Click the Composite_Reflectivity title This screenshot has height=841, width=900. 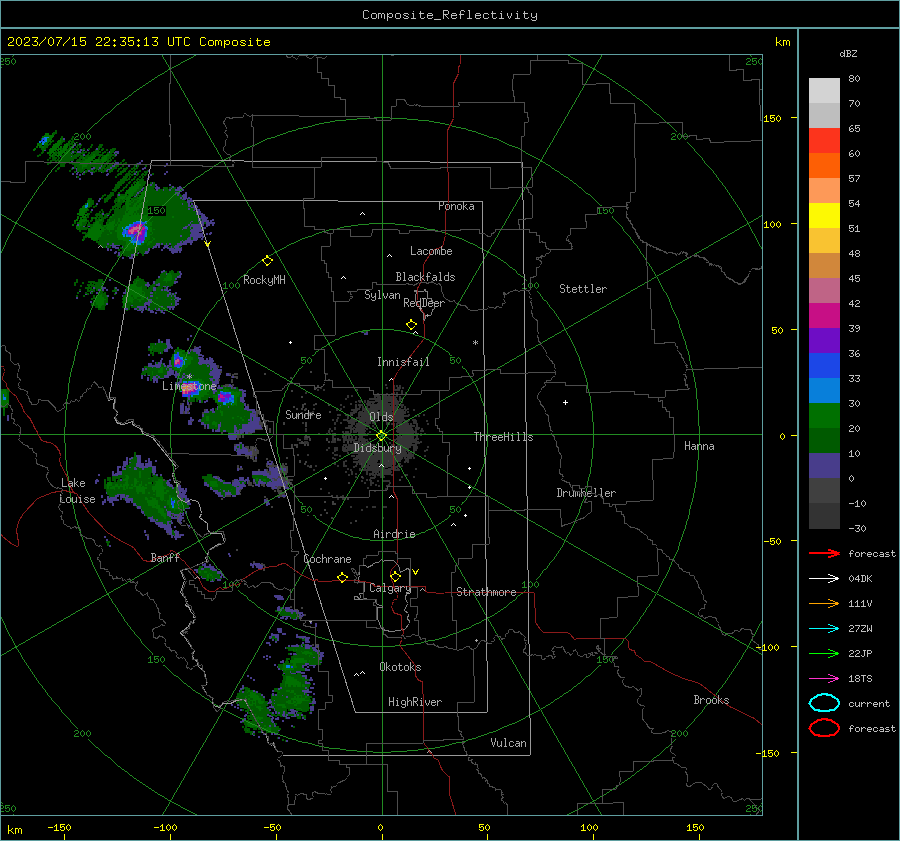[450, 15]
